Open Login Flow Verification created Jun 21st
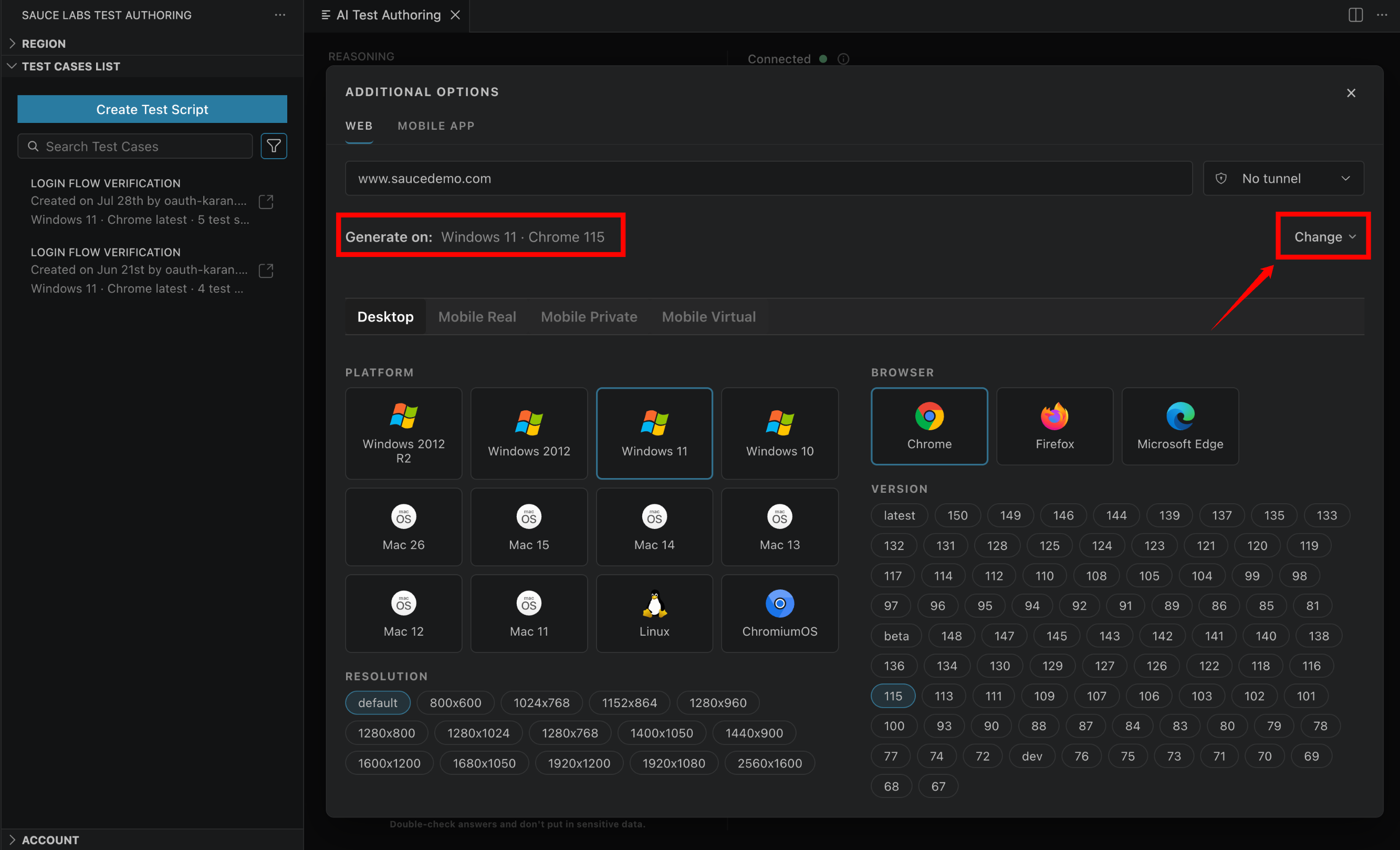This screenshot has height=850, width=1400. pos(140,270)
